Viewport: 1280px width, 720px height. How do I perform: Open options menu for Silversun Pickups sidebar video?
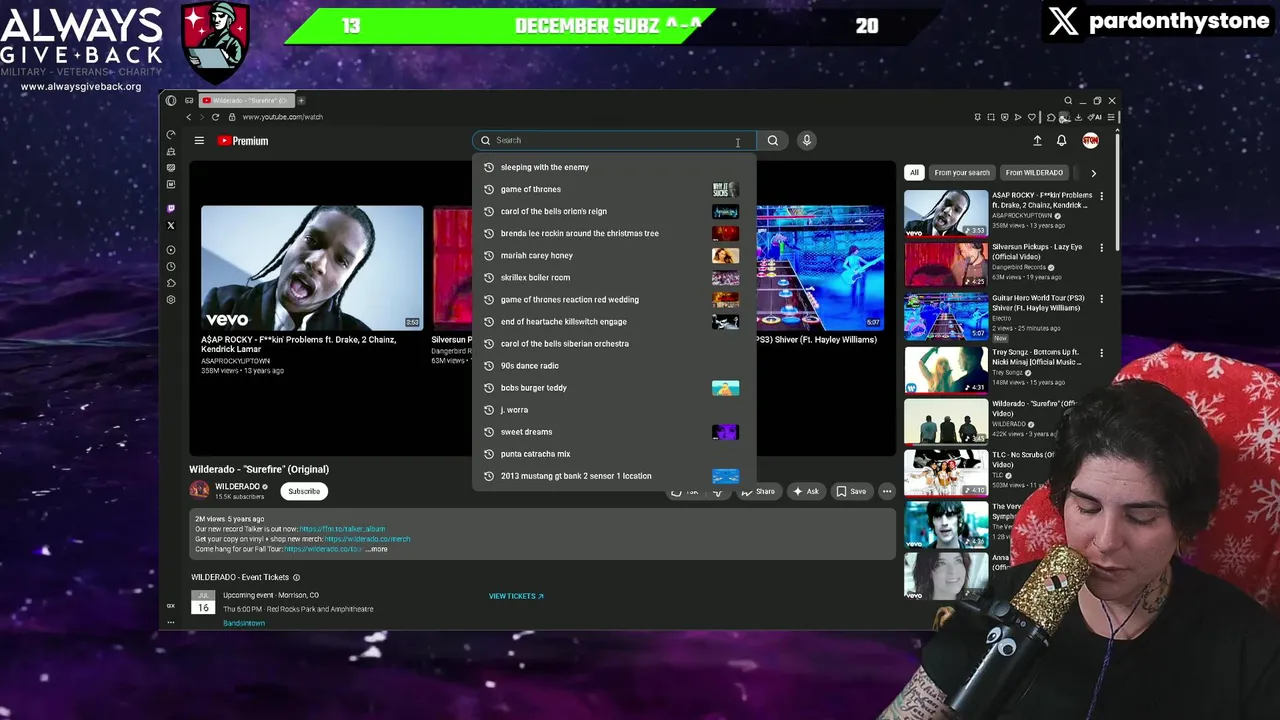(x=1101, y=248)
